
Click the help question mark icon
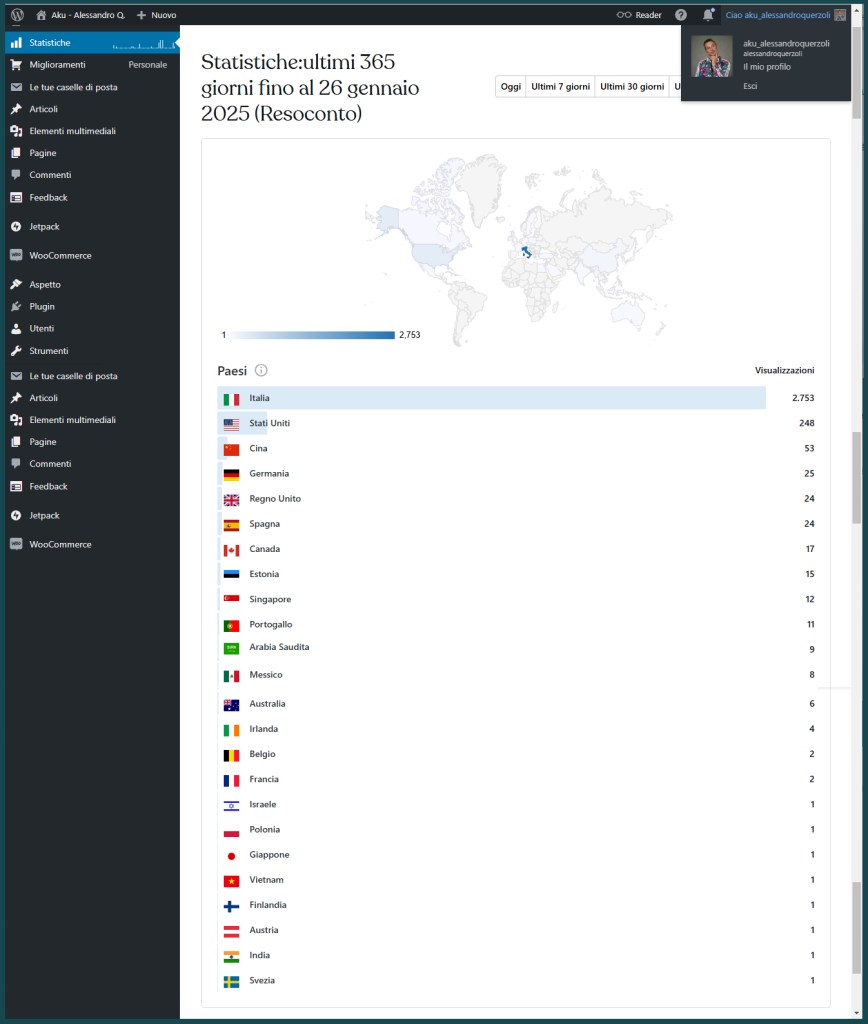(x=681, y=15)
